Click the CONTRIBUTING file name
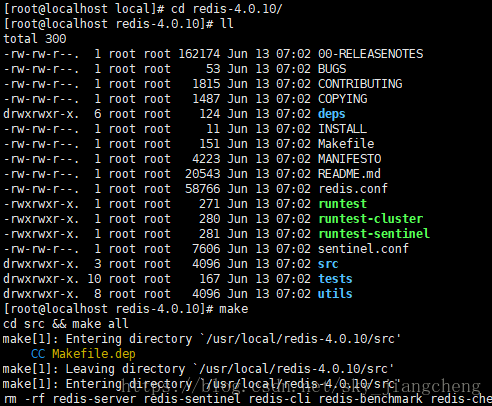Viewport: 492px width, 406px height. (360, 84)
